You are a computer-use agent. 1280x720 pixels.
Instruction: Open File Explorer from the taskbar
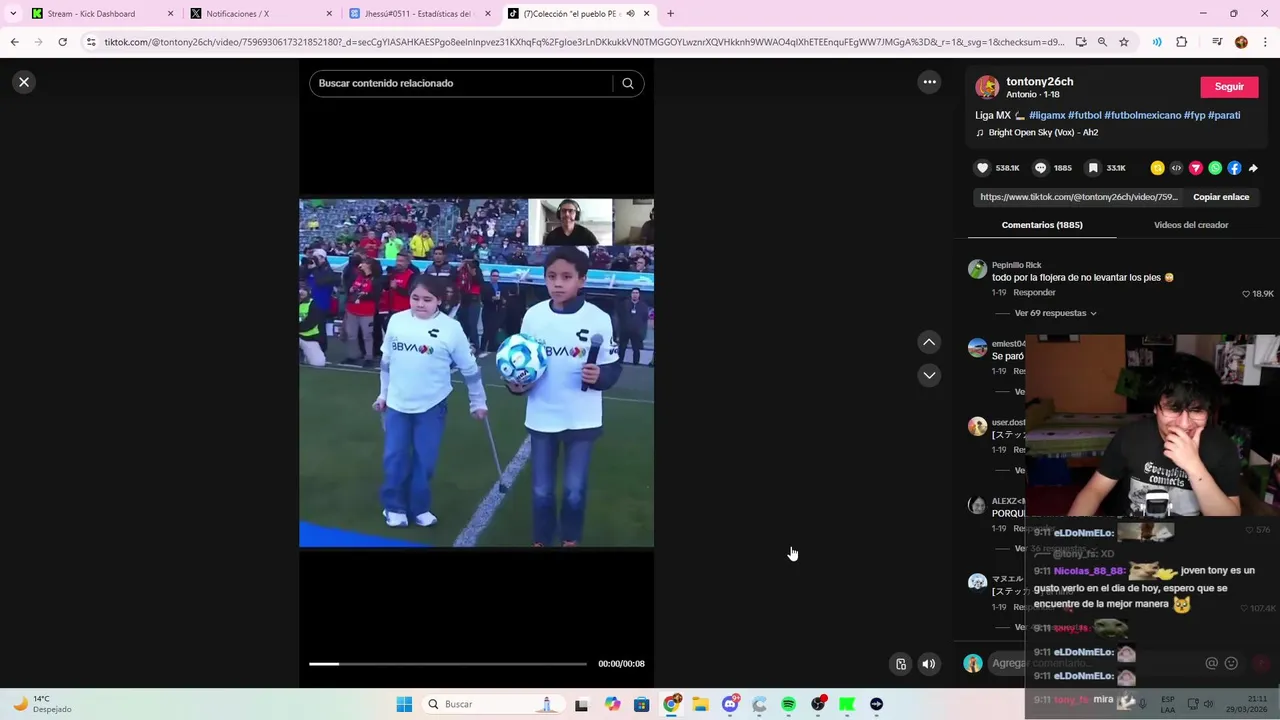click(x=701, y=704)
